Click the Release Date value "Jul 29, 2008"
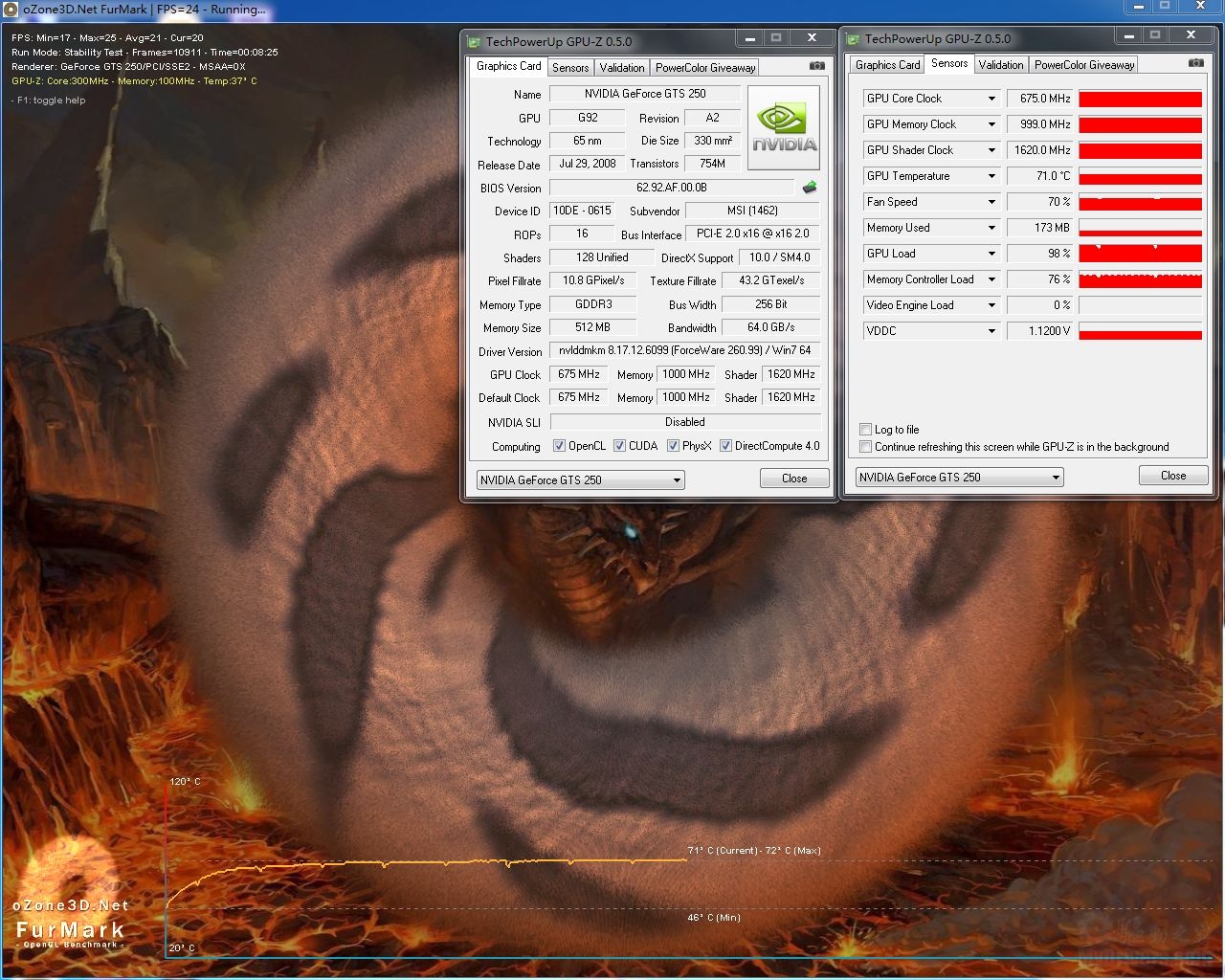Viewport: 1225px width, 980px height. tap(588, 164)
